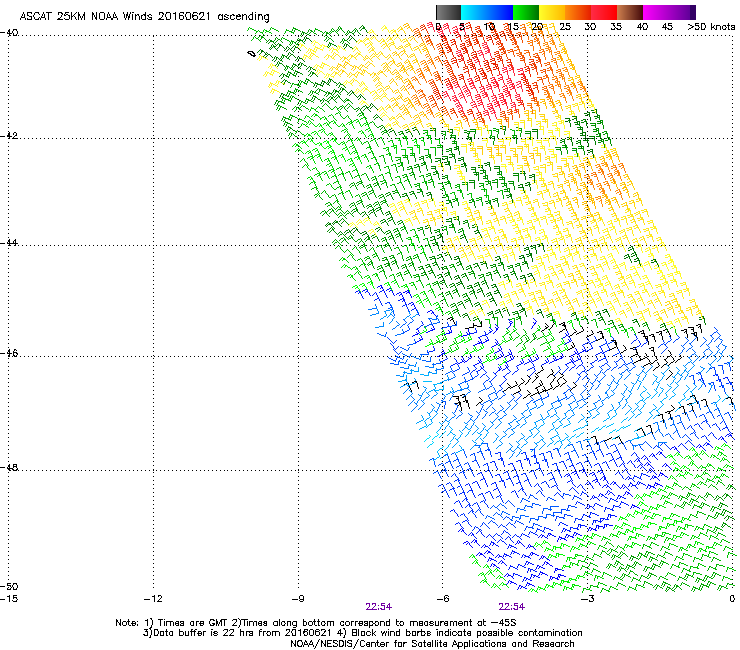Click the '>50 knots' legend label
This screenshot has height=650, width=740.
[711, 27]
